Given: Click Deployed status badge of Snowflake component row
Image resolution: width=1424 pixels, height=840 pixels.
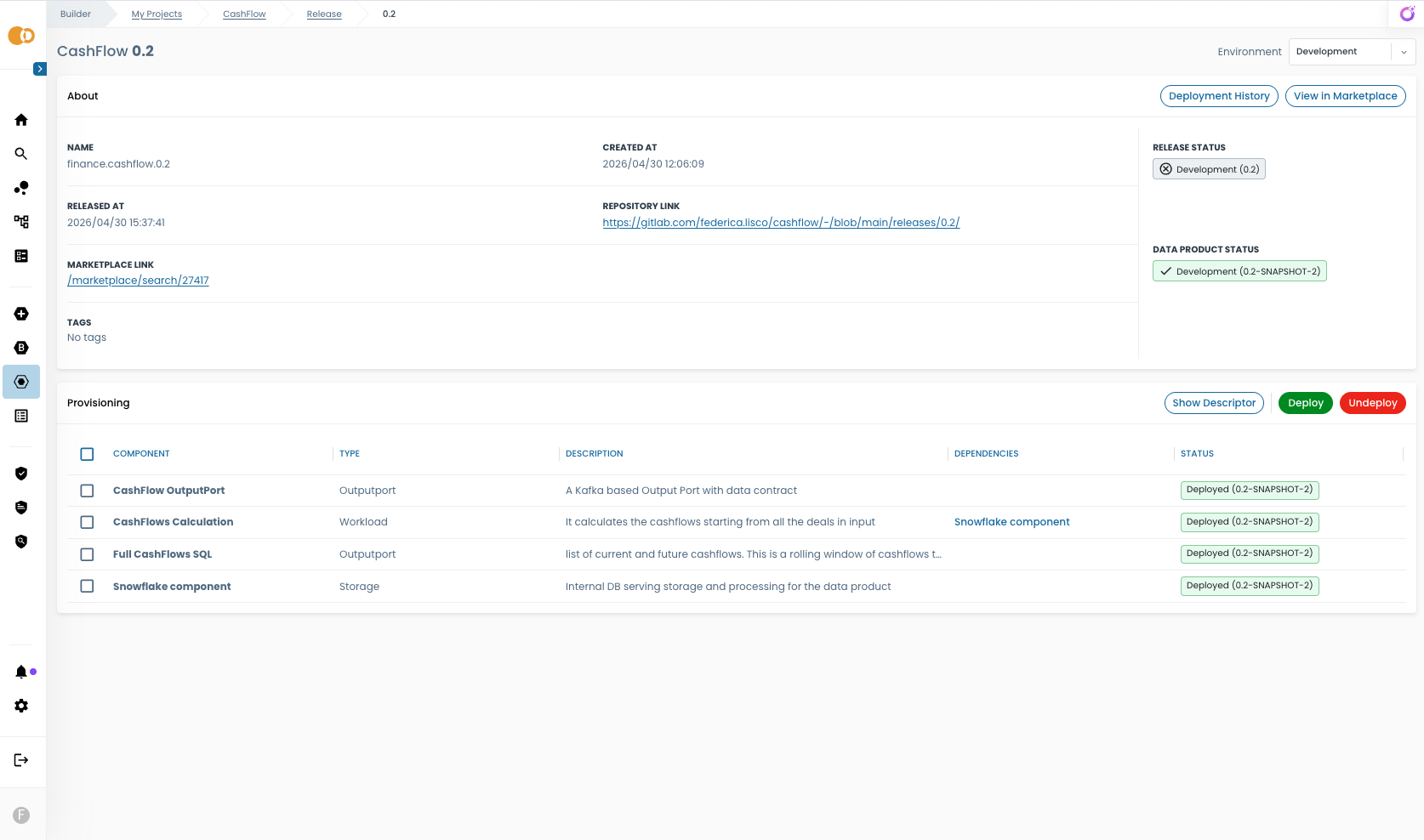Looking at the screenshot, I should point(1250,586).
